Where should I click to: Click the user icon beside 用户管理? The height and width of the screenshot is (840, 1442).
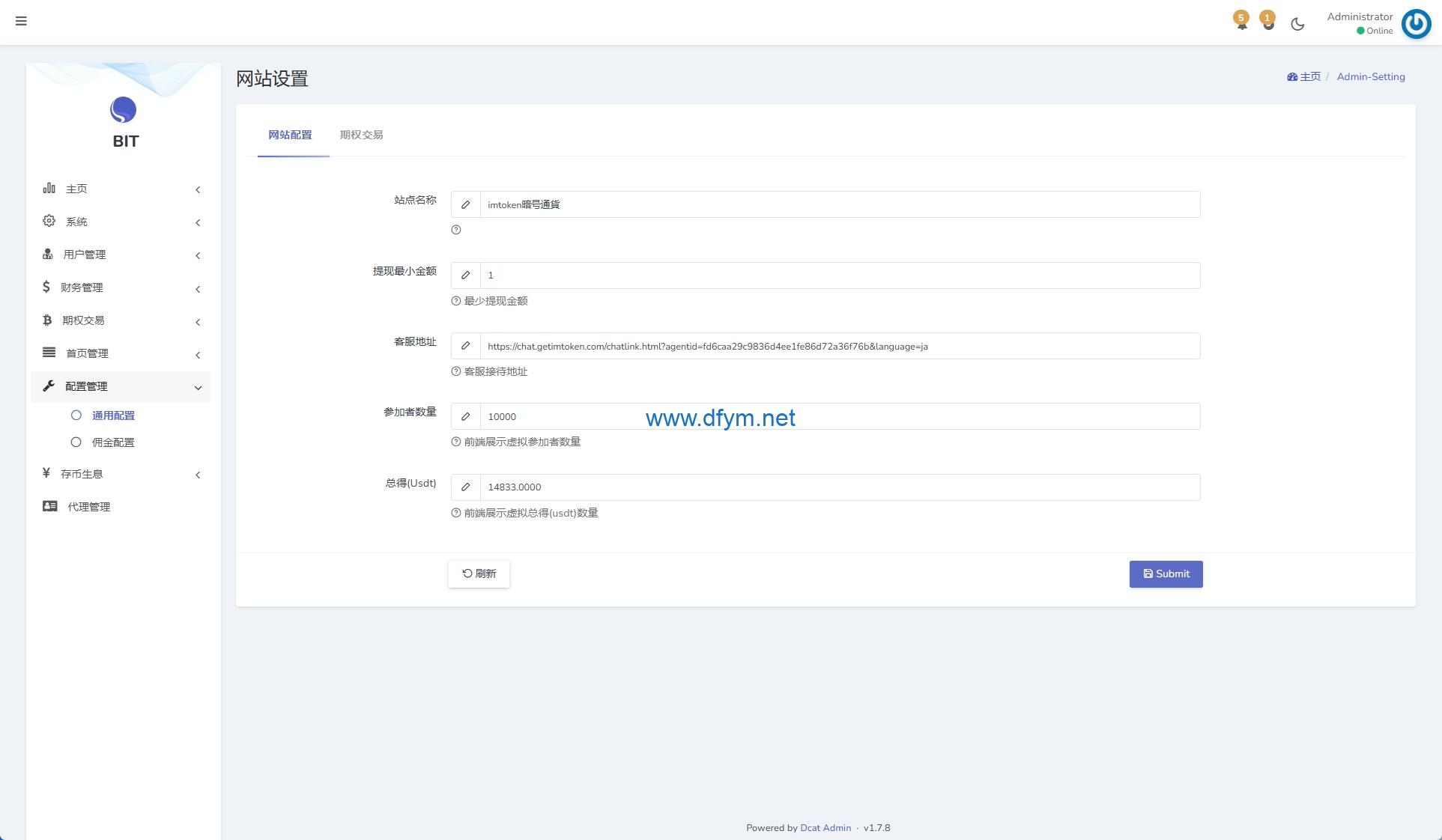point(47,254)
